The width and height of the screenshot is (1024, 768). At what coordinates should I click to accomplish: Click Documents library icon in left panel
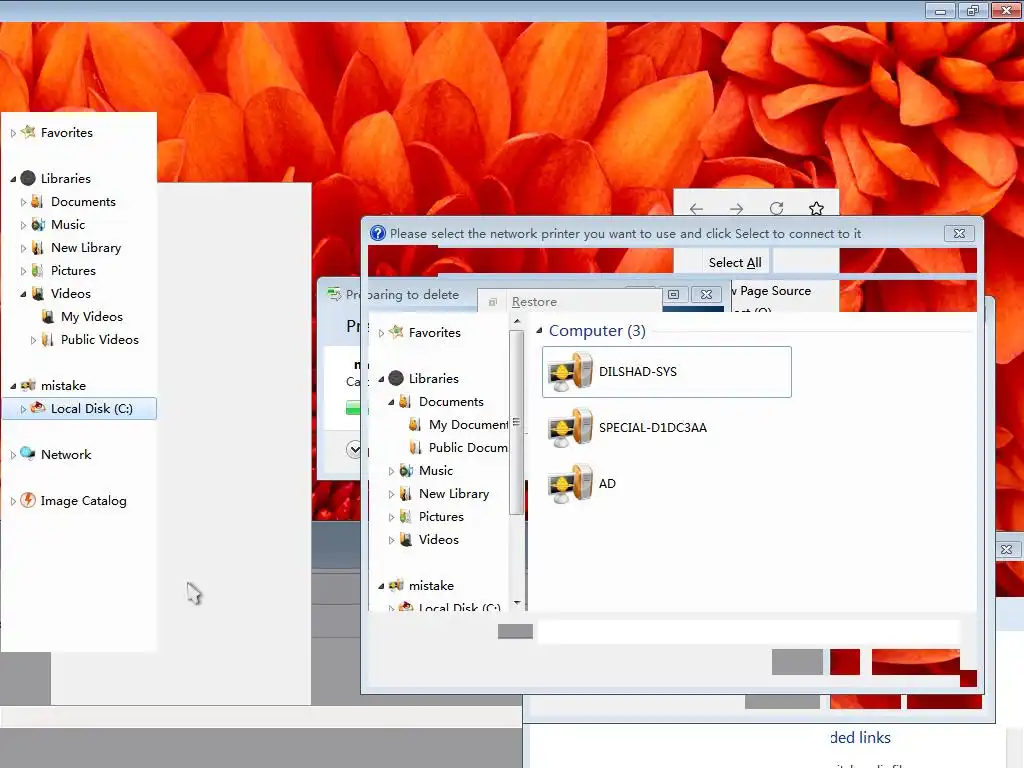click(x=38, y=201)
